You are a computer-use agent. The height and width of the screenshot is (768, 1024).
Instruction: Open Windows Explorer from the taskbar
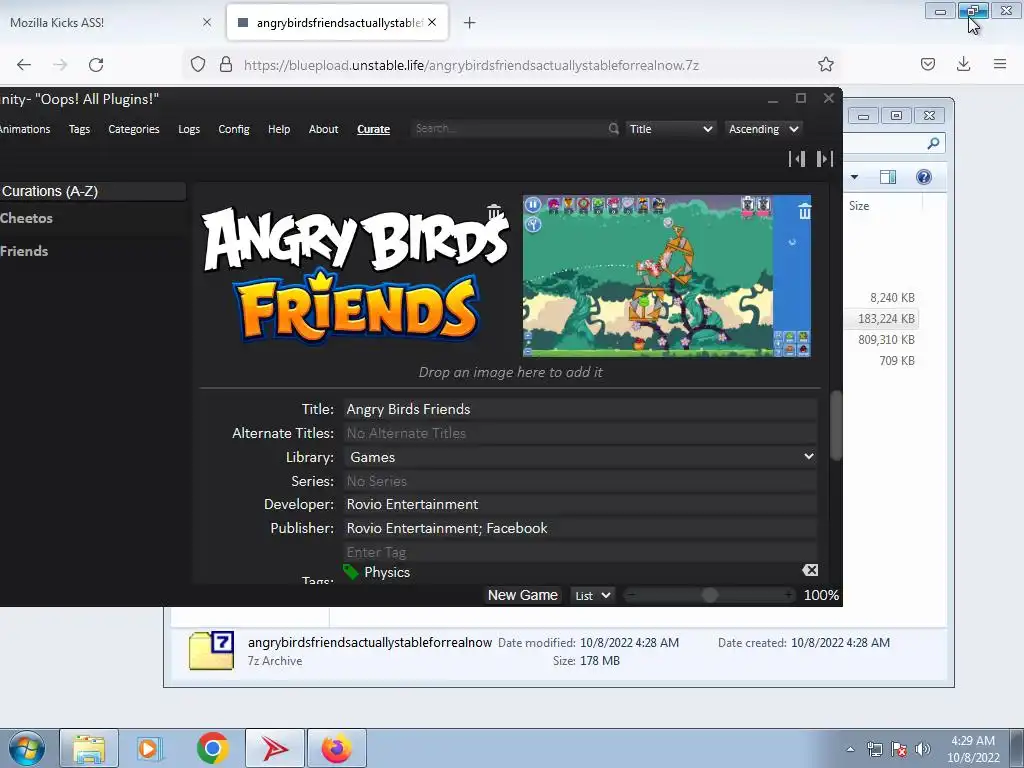click(89, 748)
